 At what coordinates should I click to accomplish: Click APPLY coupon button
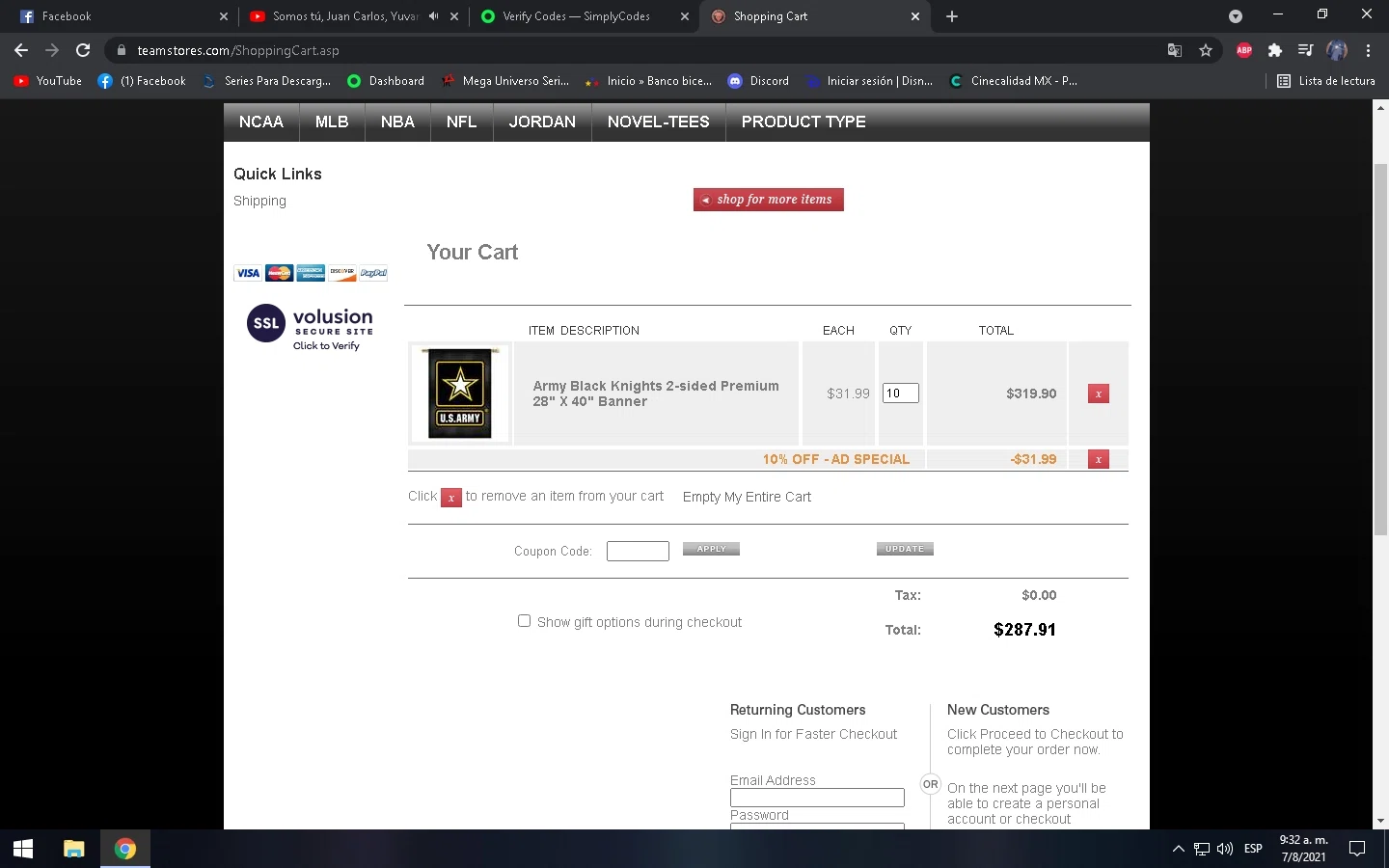pyautogui.click(x=711, y=549)
